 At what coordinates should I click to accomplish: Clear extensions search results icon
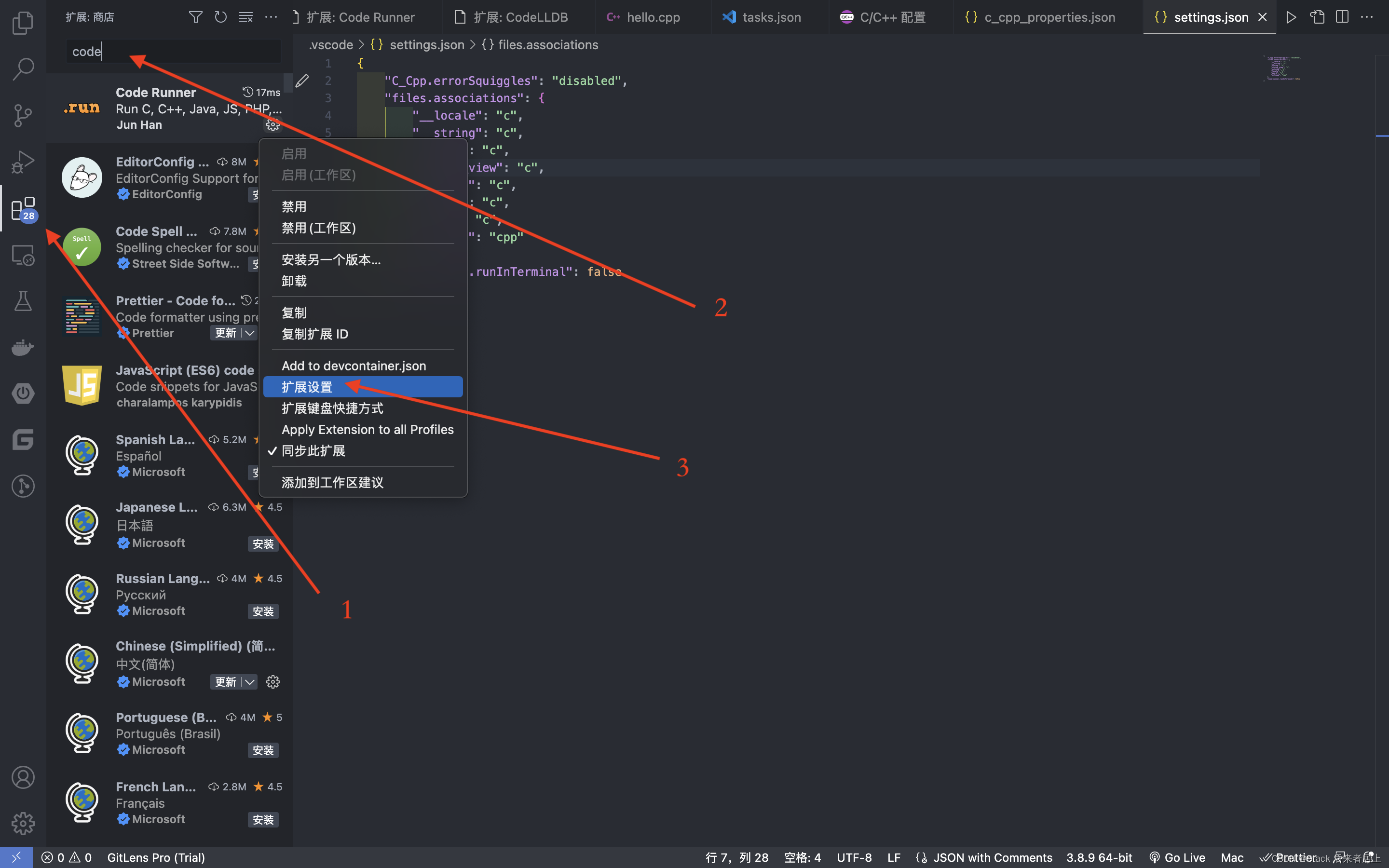(245, 17)
